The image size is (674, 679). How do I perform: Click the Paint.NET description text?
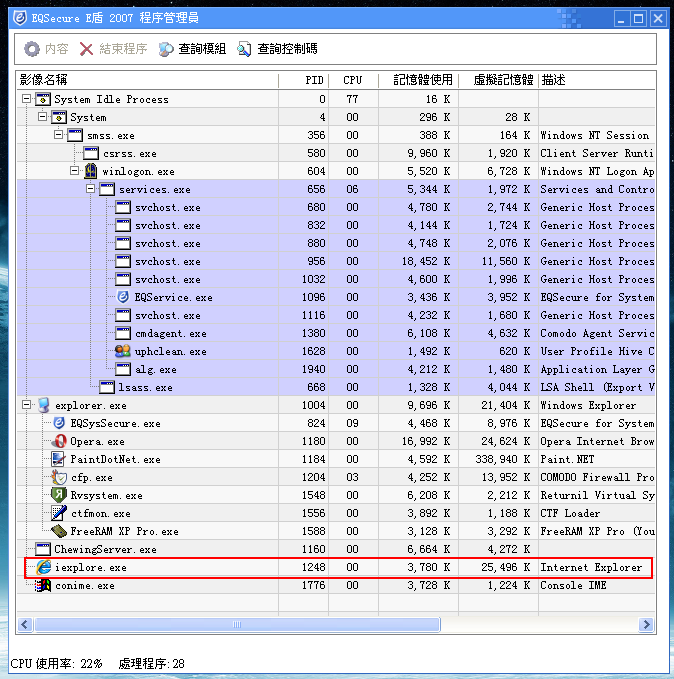pyautogui.click(x=567, y=459)
